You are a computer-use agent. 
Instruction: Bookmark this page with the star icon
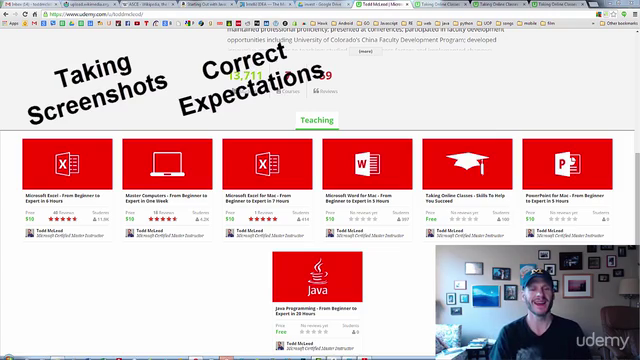[613, 14]
